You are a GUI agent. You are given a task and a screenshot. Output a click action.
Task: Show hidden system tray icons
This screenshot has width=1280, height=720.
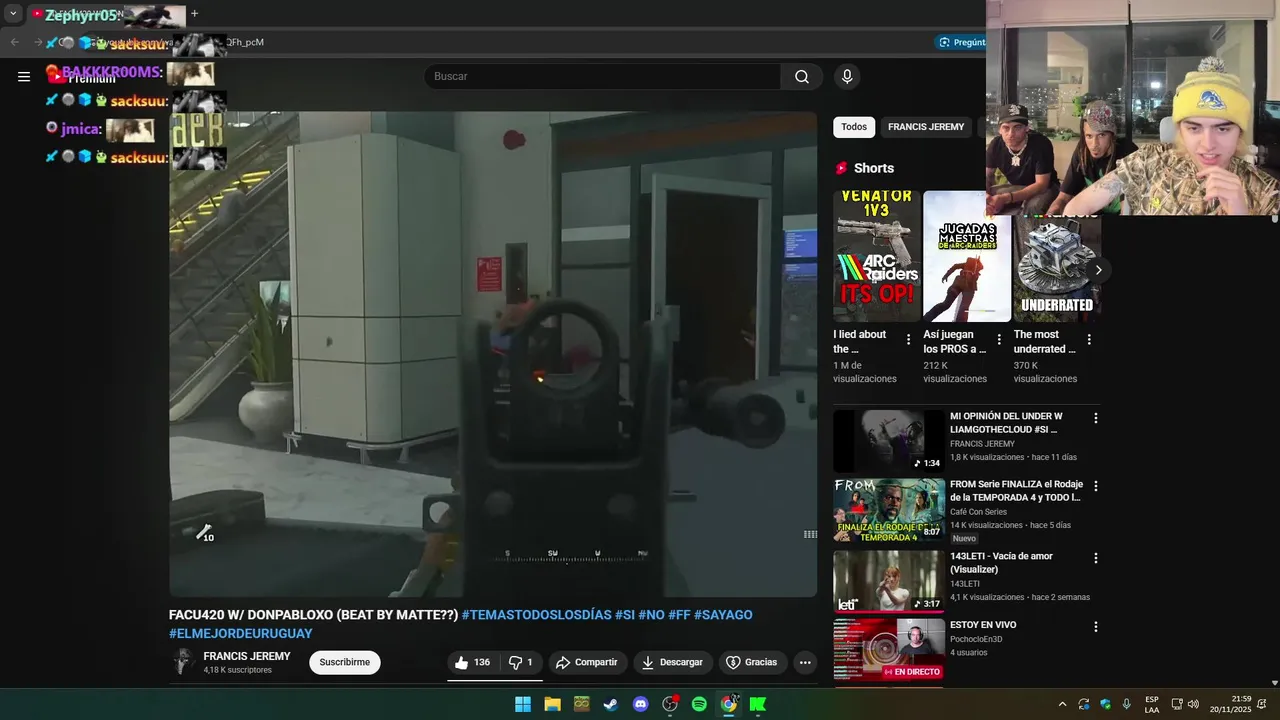[x=1062, y=704]
